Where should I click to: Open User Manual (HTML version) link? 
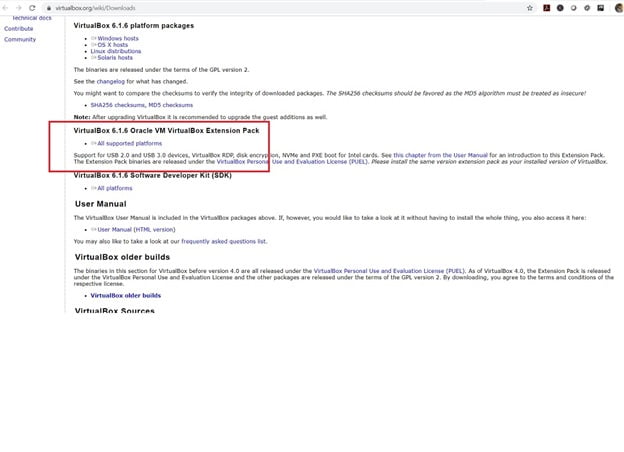(x=136, y=230)
